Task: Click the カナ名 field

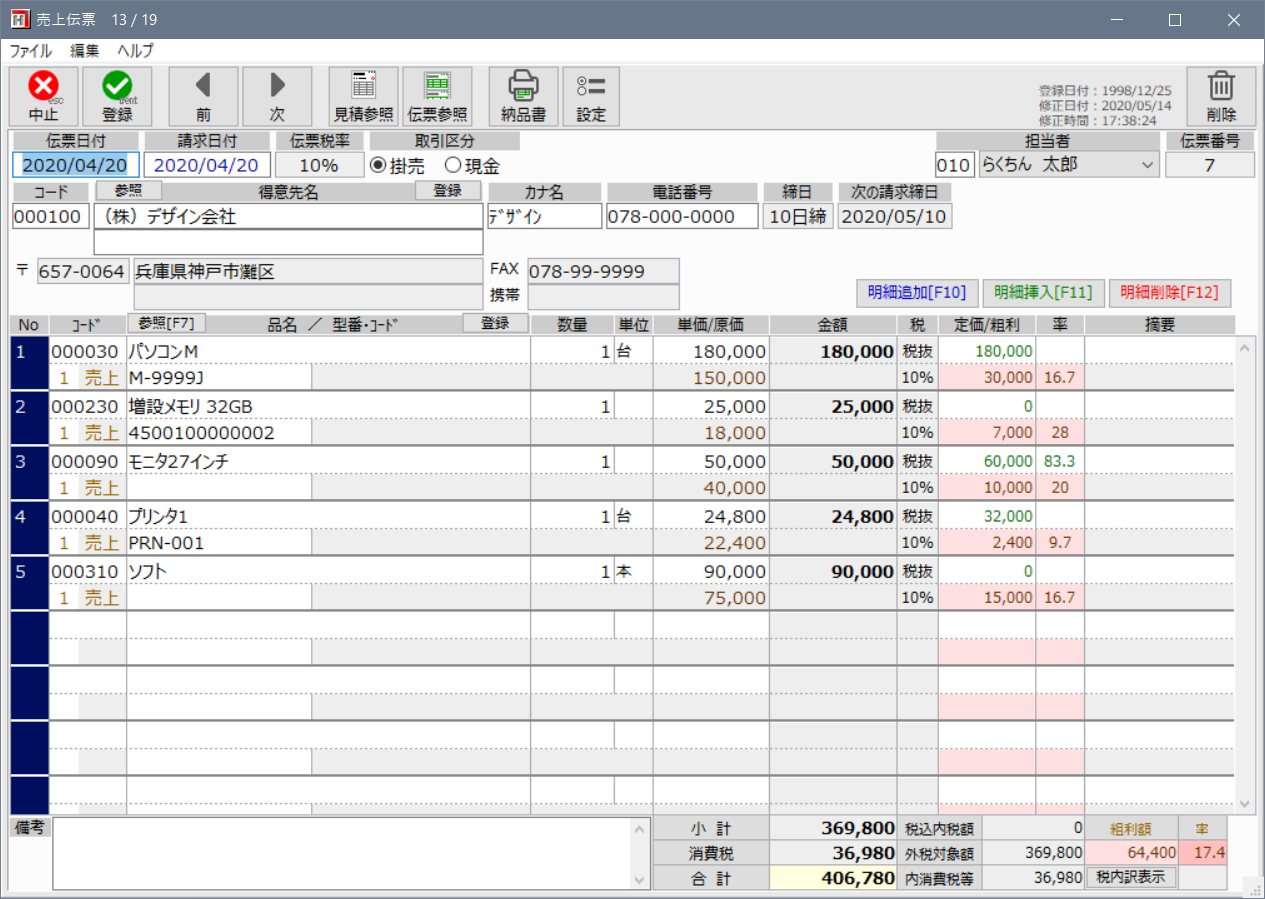Action: (544, 216)
